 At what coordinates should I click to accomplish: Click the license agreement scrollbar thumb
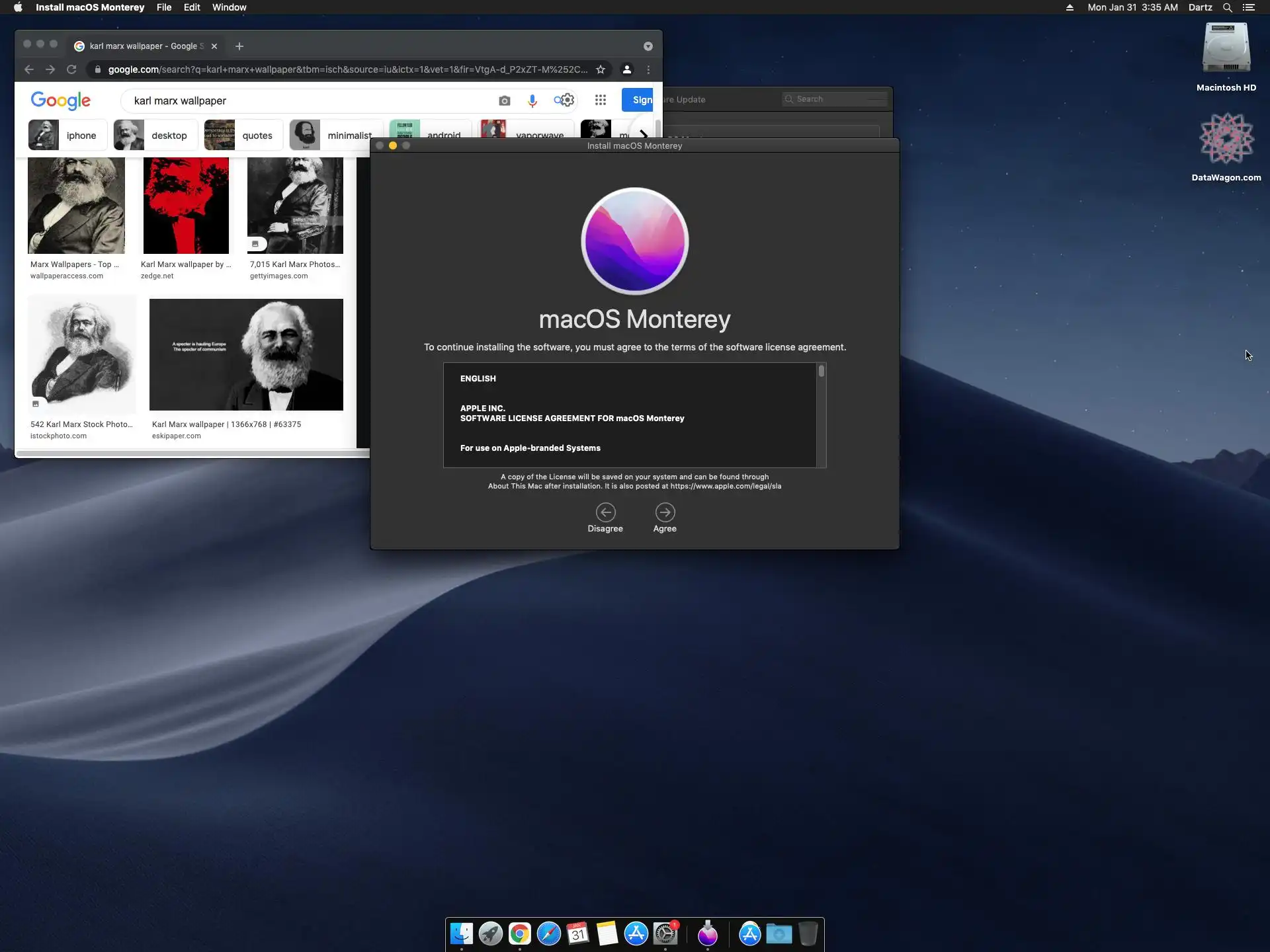coord(822,371)
